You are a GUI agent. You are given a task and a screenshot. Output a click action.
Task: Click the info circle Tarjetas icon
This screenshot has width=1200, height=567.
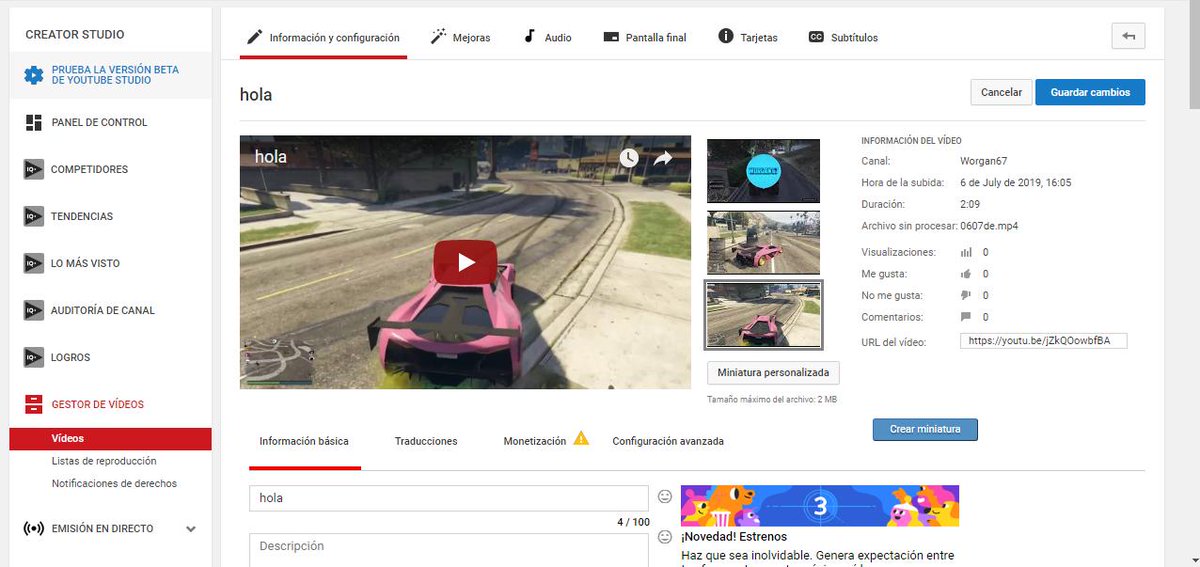tap(726, 37)
